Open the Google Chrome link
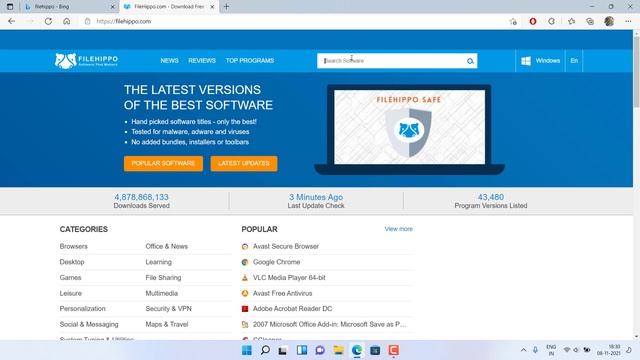Screen dimensions: 640x360 click(276, 262)
